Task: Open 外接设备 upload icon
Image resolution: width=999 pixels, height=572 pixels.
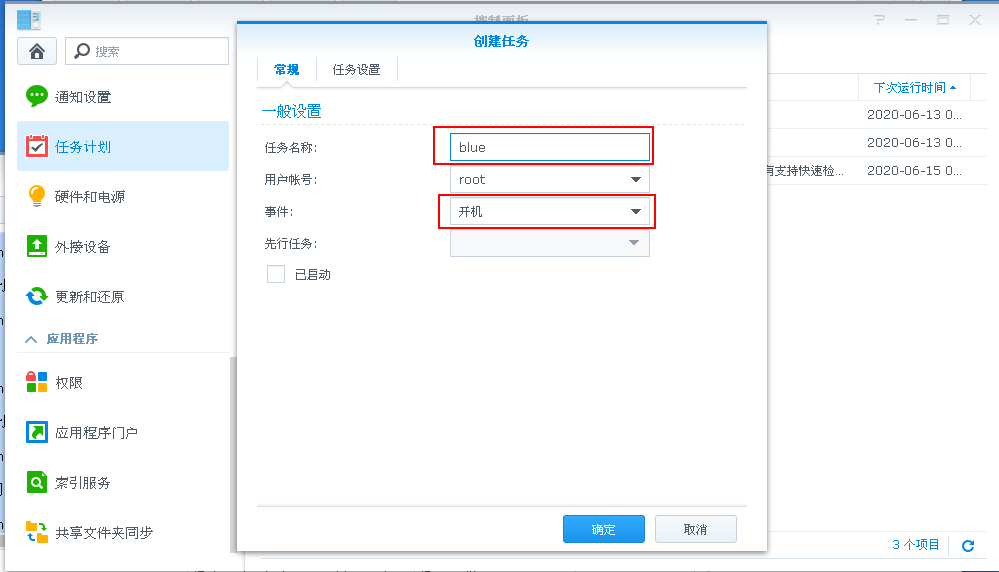Action: click(36, 246)
